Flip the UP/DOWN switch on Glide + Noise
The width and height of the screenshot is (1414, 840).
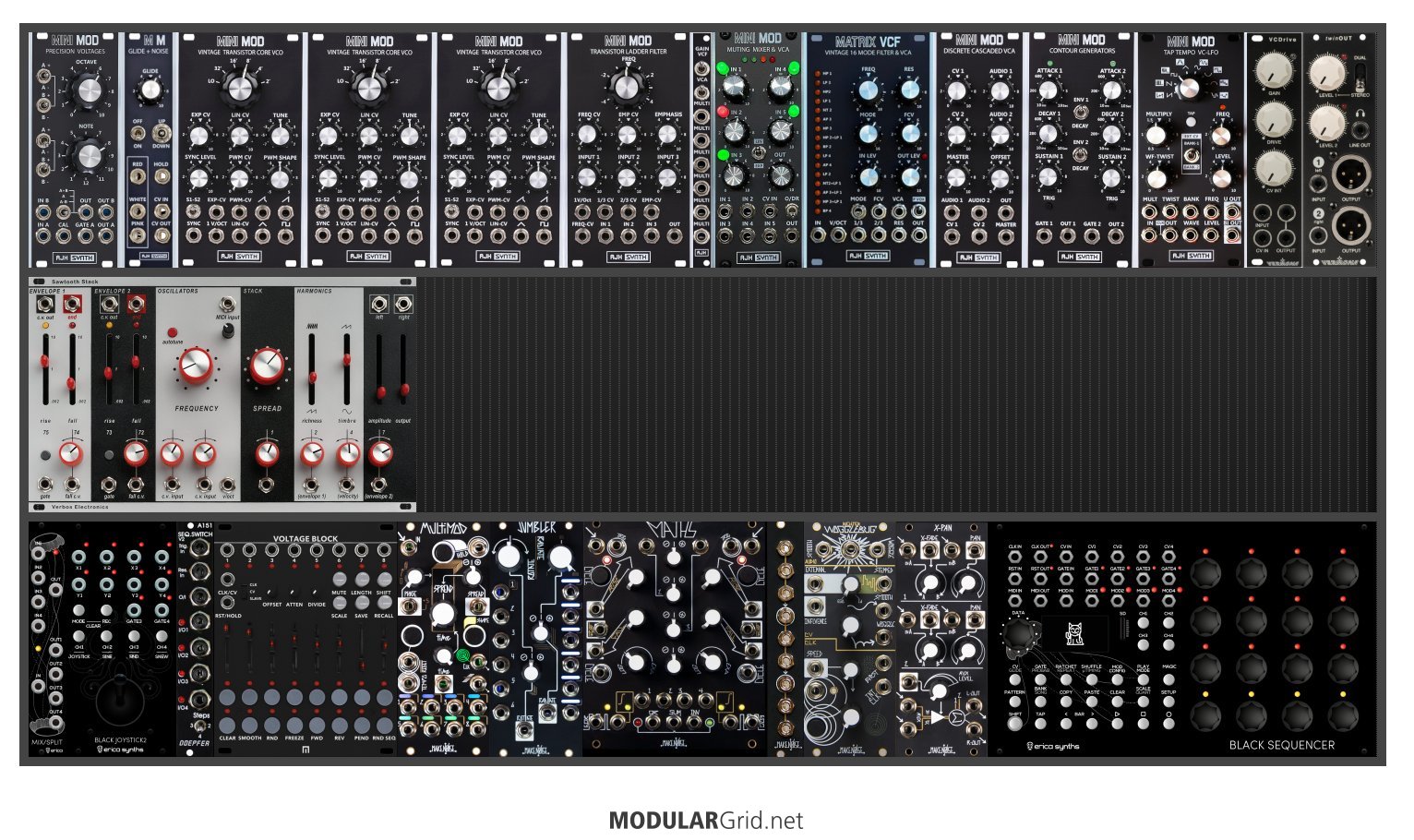(161, 132)
